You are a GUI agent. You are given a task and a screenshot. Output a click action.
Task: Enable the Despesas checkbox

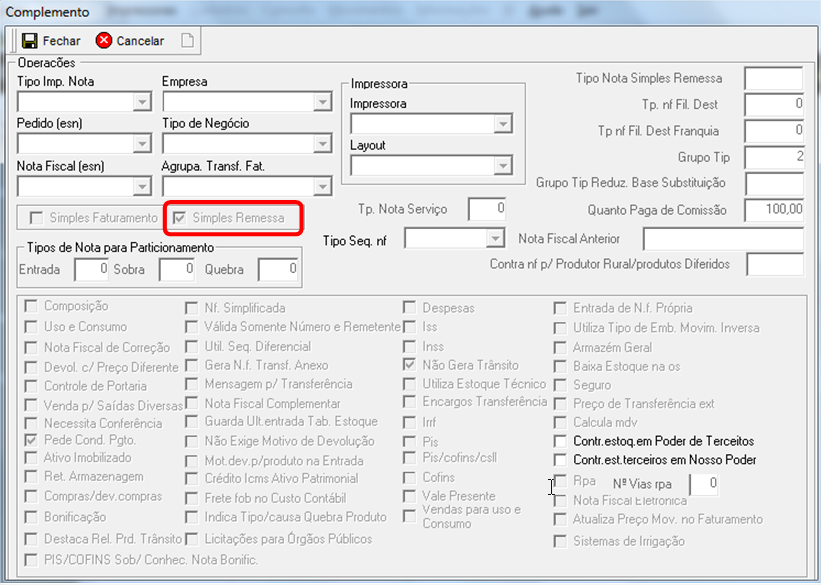[x=409, y=307]
